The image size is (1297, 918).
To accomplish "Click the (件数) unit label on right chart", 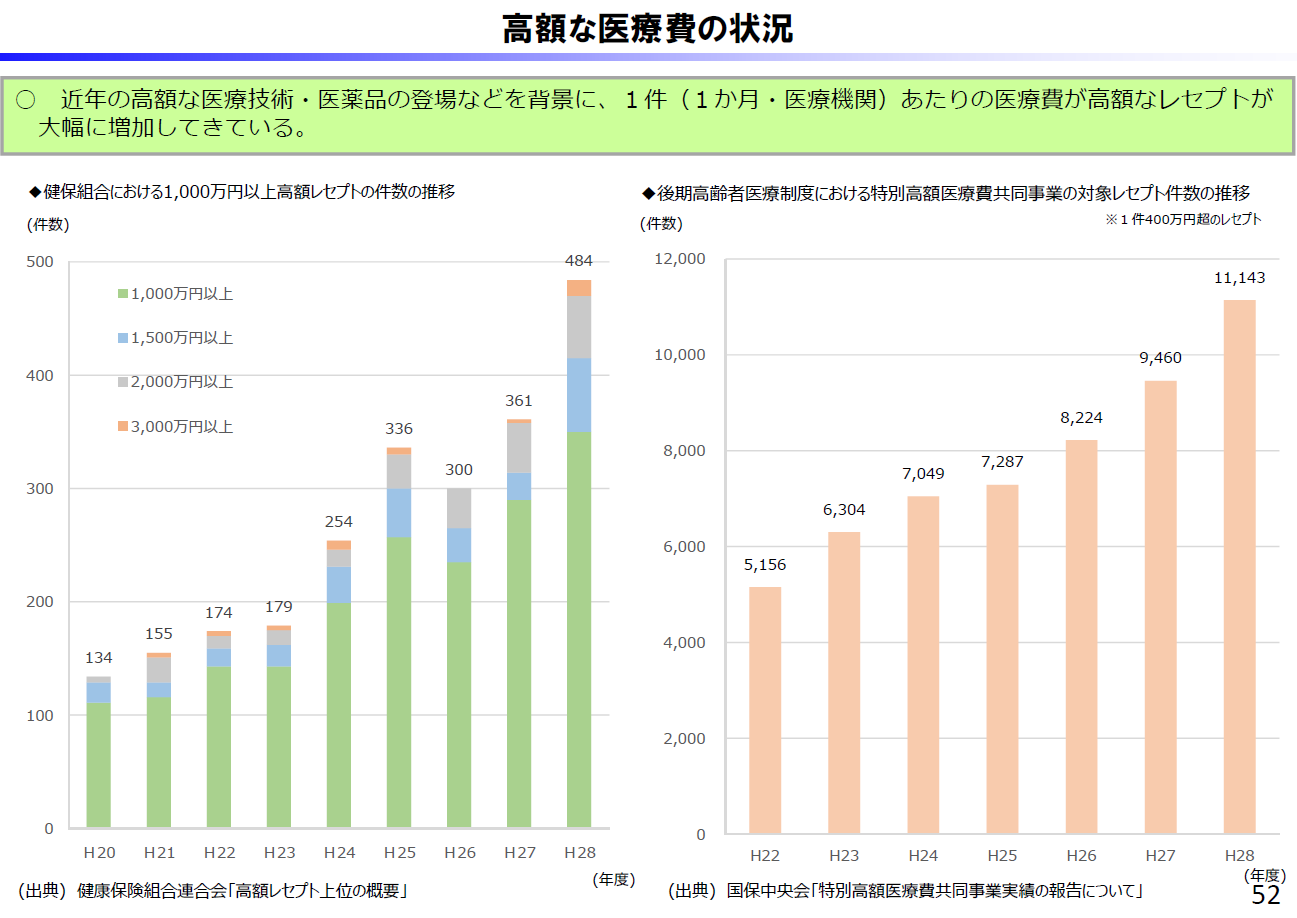I will coord(661,226).
